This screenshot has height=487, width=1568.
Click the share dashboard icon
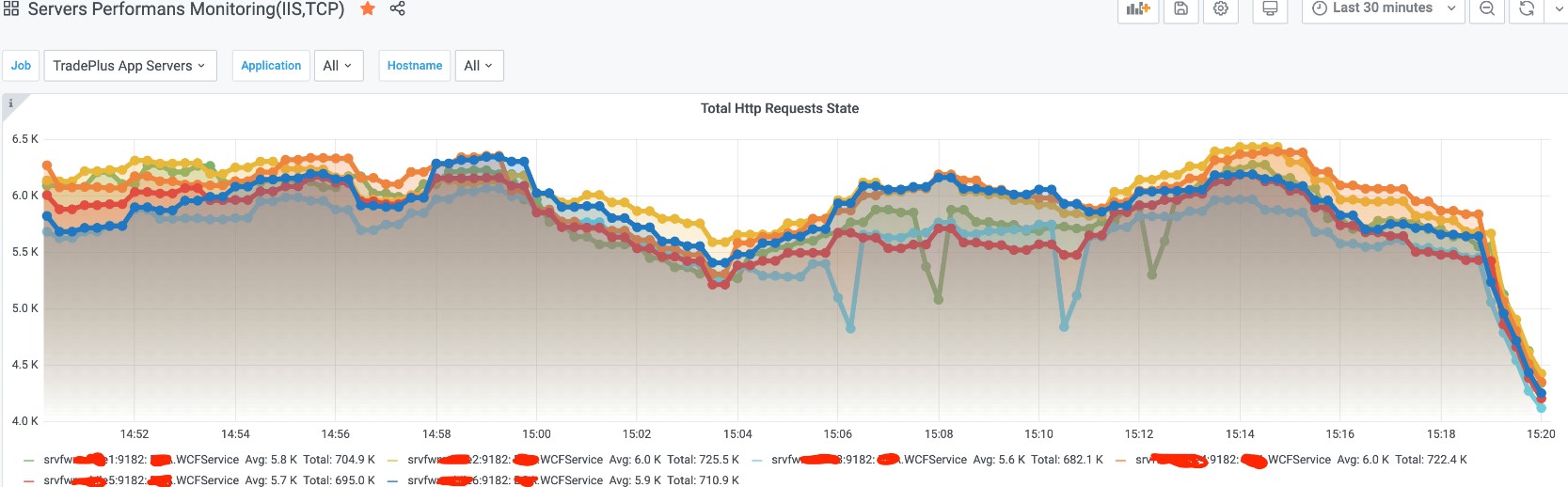pyautogui.click(x=398, y=8)
